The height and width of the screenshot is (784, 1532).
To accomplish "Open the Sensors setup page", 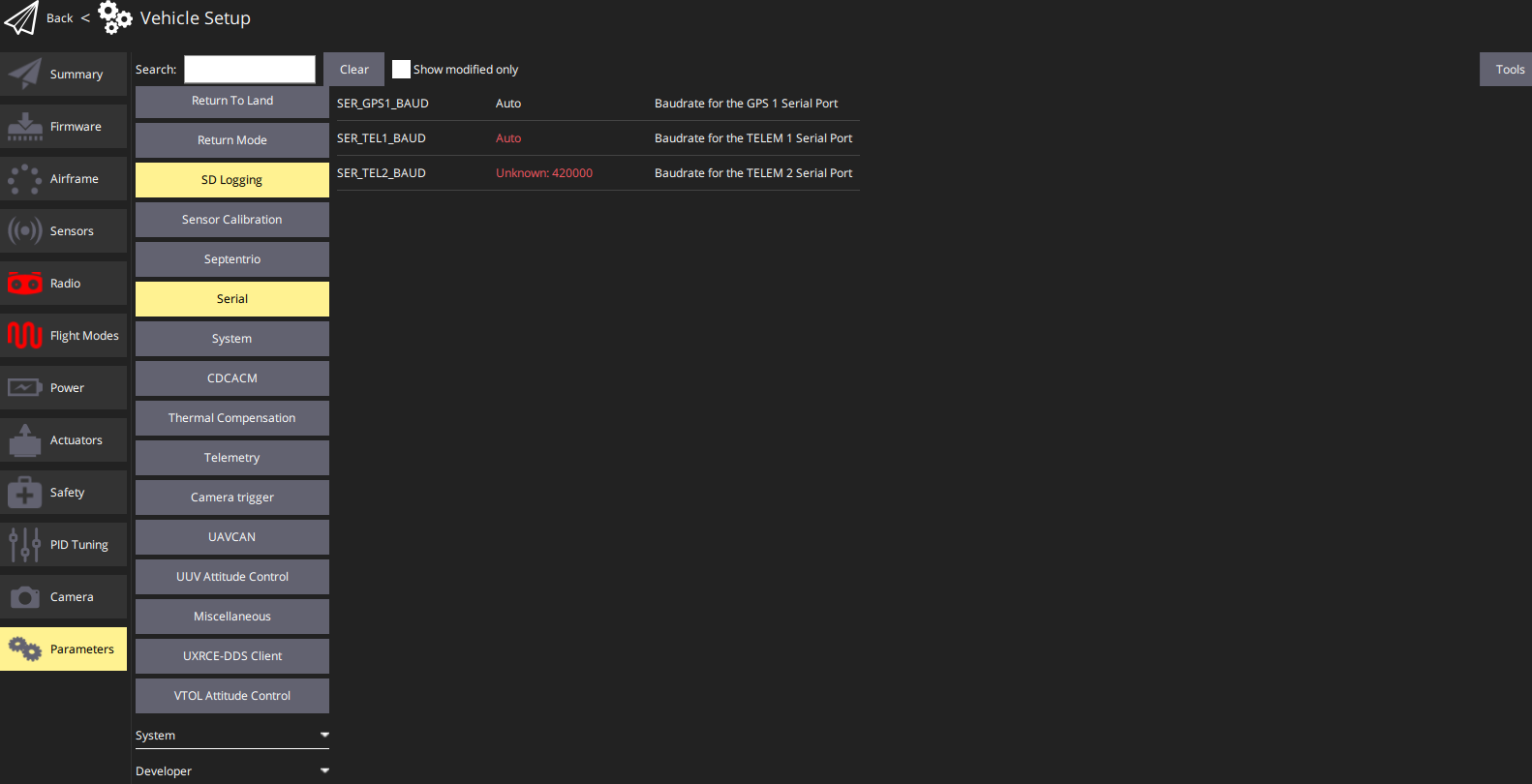I will [64, 231].
